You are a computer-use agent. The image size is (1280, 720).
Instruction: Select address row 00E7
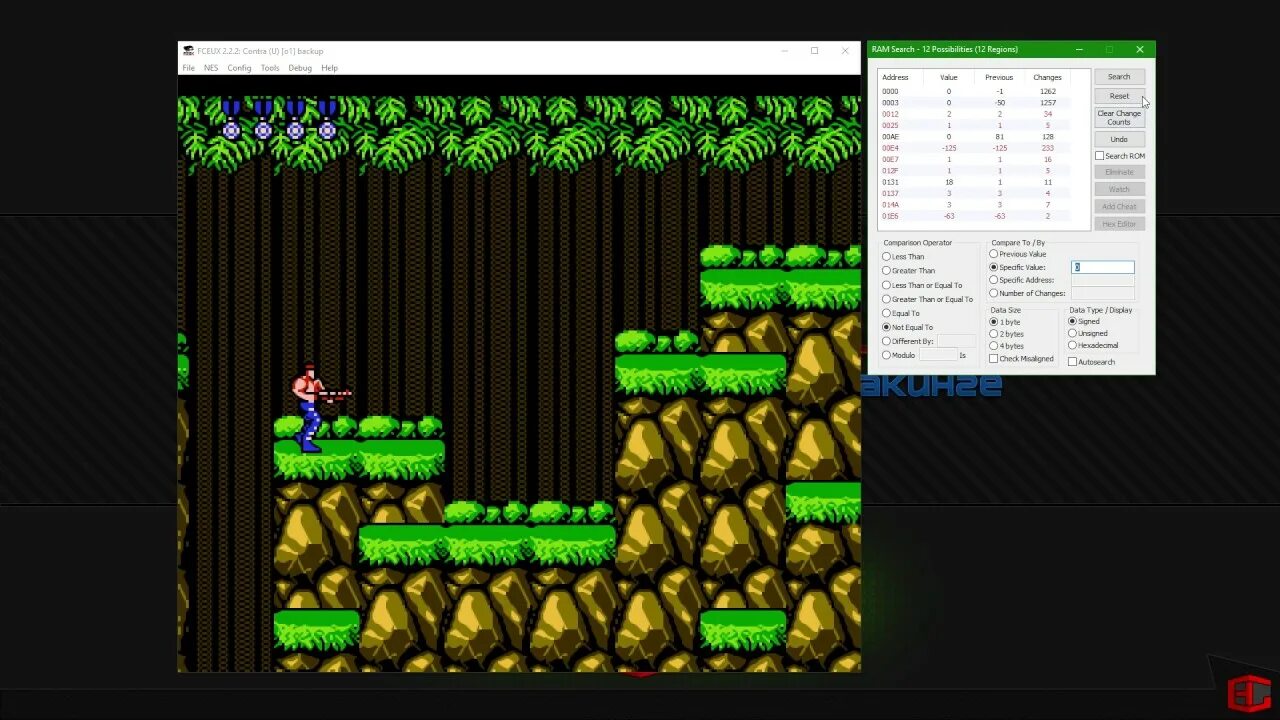tap(975, 159)
